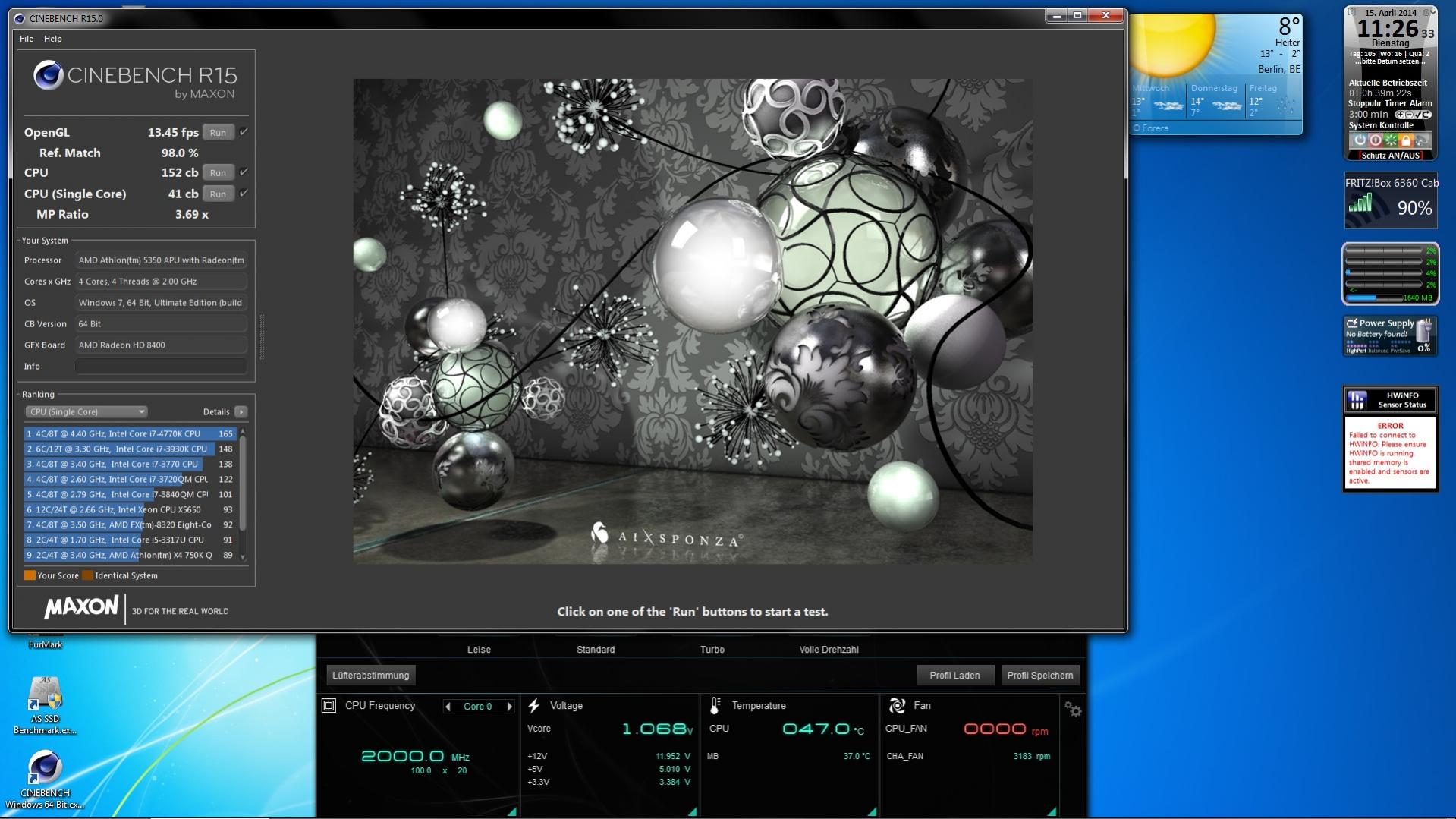Click the MAXON logo at bottom left
The image size is (1456, 819).
coord(81,608)
